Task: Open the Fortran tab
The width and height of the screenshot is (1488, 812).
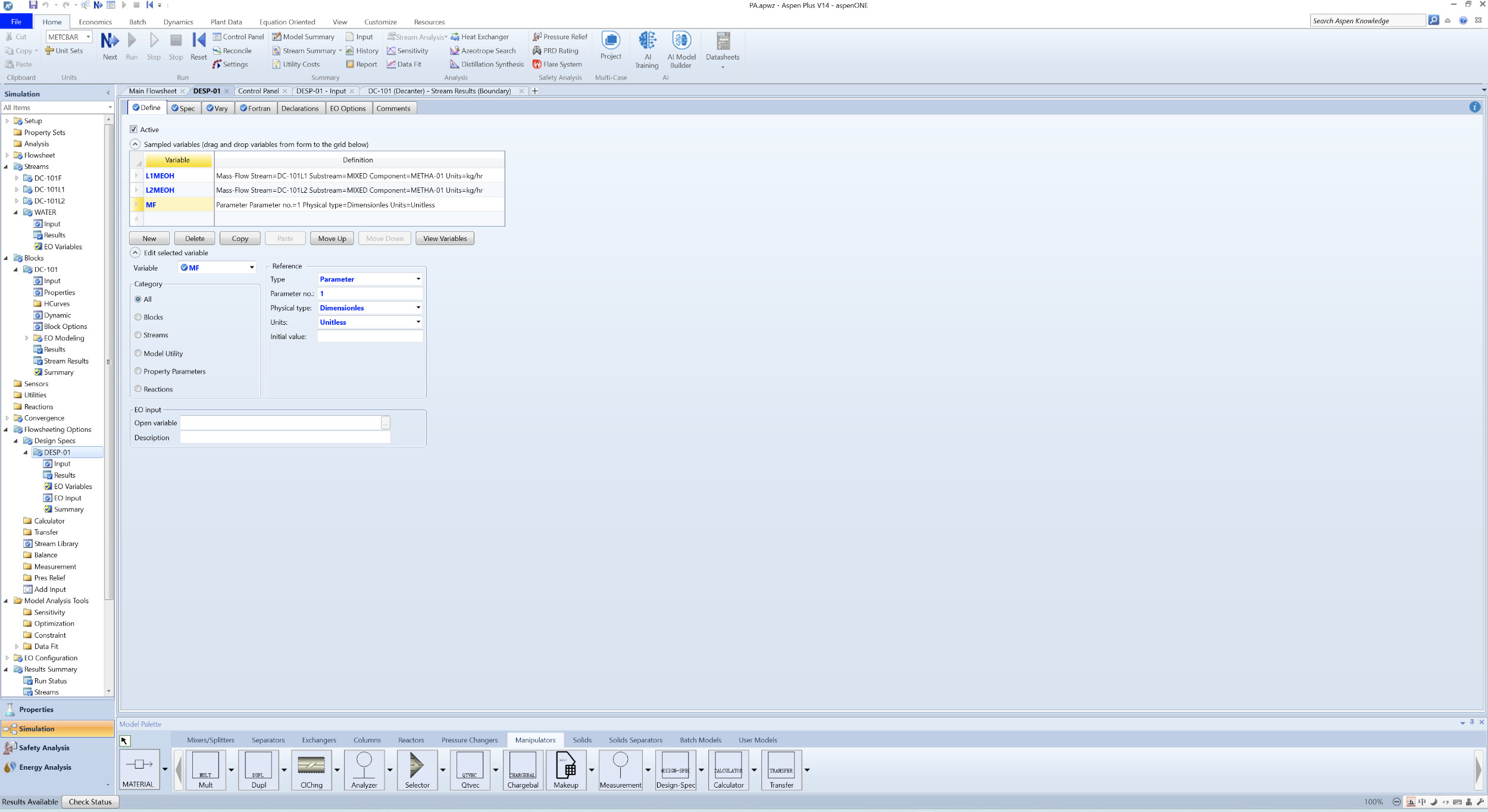Action: [x=255, y=108]
